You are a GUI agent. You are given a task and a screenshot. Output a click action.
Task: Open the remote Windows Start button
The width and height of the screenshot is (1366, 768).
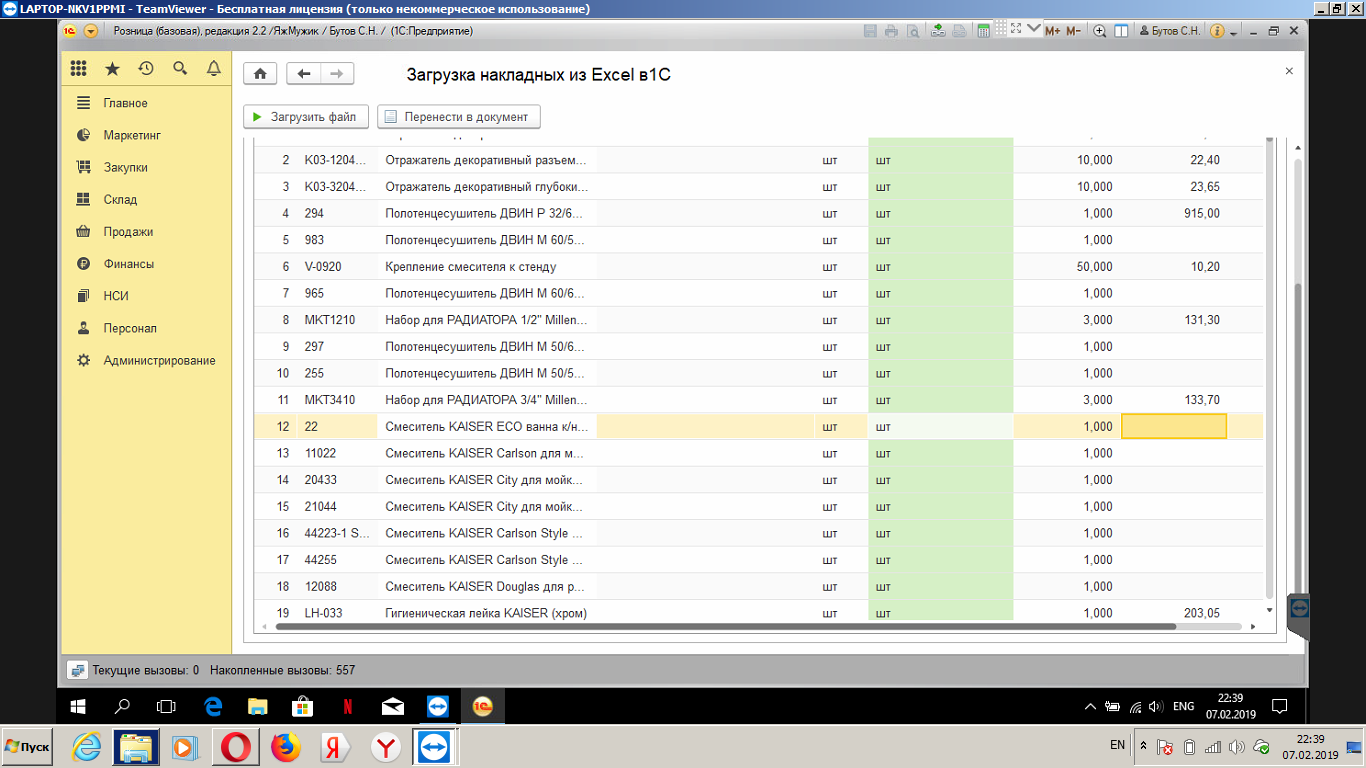click(77, 706)
